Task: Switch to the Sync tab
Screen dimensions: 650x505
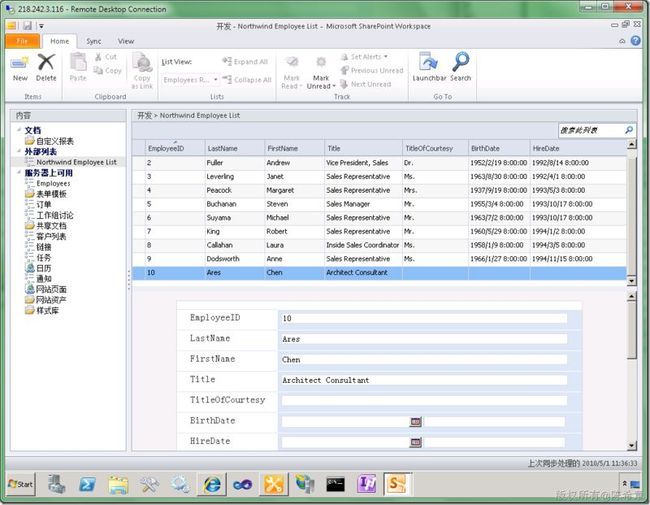Action: point(94,41)
